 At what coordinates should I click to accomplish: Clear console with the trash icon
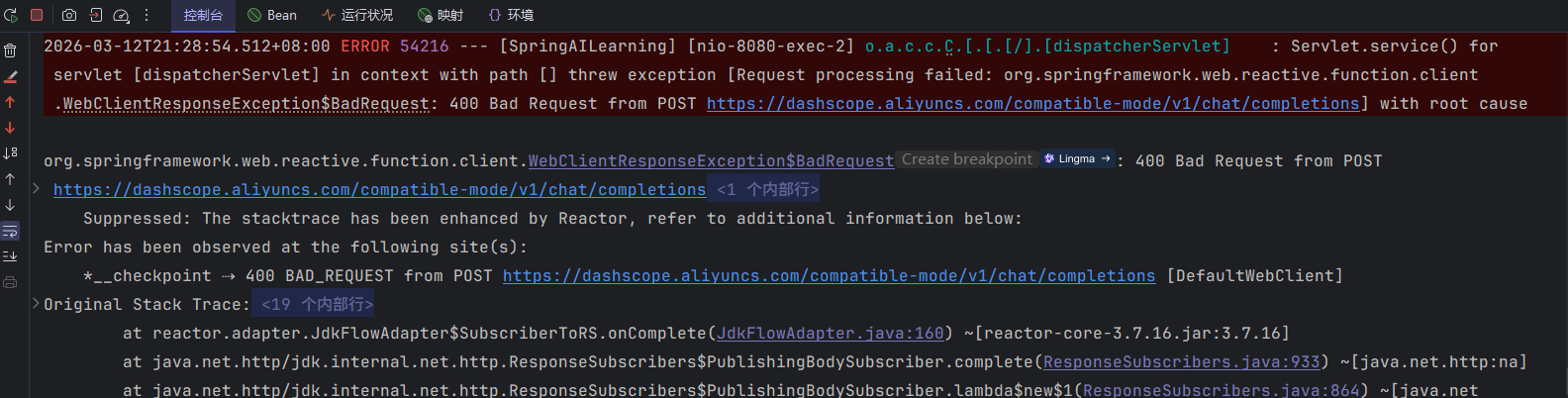(x=10, y=50)
